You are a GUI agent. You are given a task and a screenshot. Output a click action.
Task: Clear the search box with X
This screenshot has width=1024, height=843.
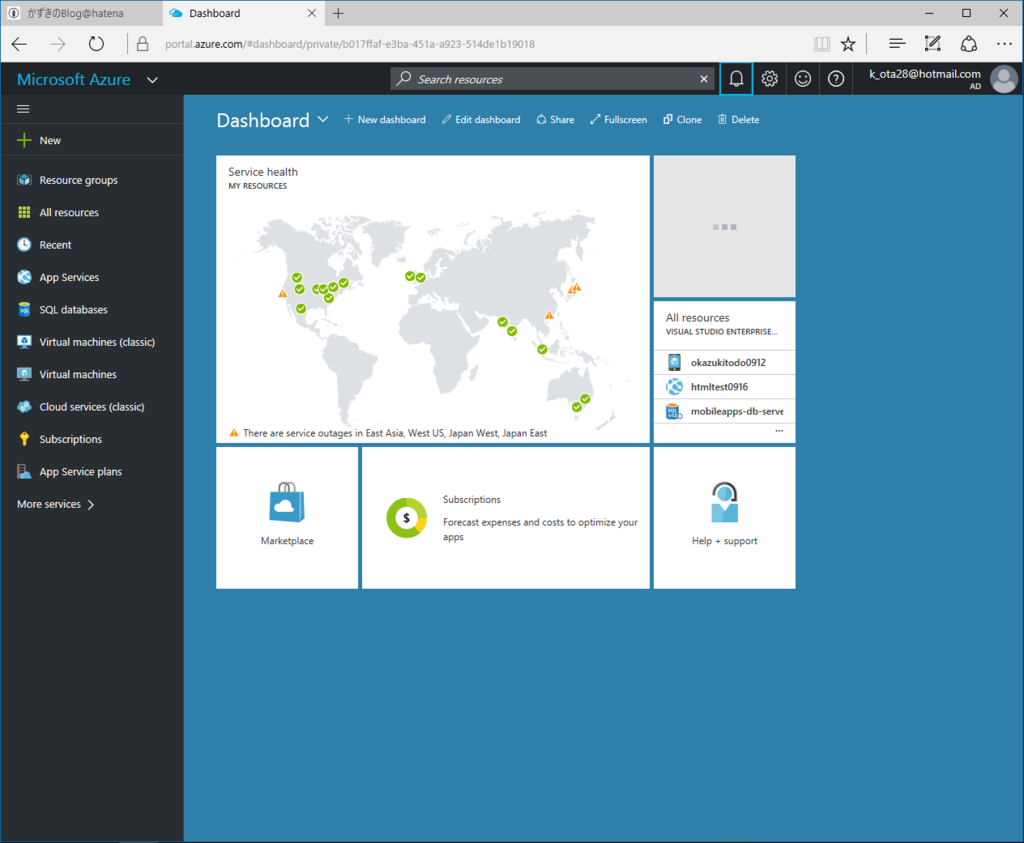click(703, 79)
